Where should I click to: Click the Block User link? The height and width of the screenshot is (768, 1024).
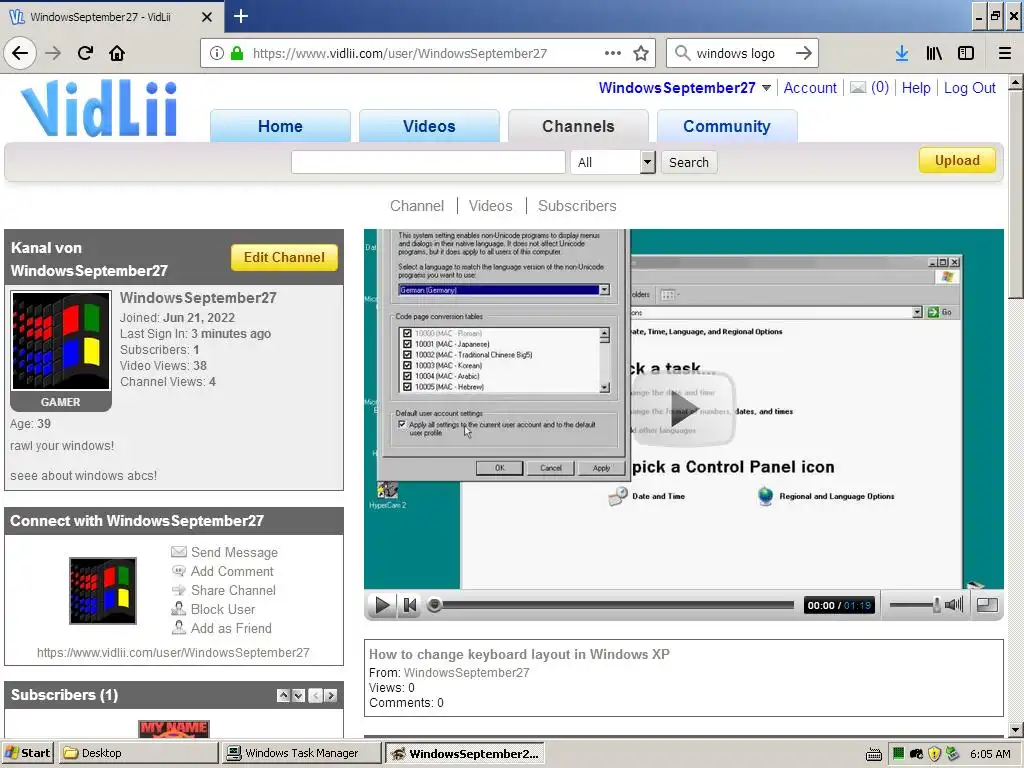tap(223, 609)
